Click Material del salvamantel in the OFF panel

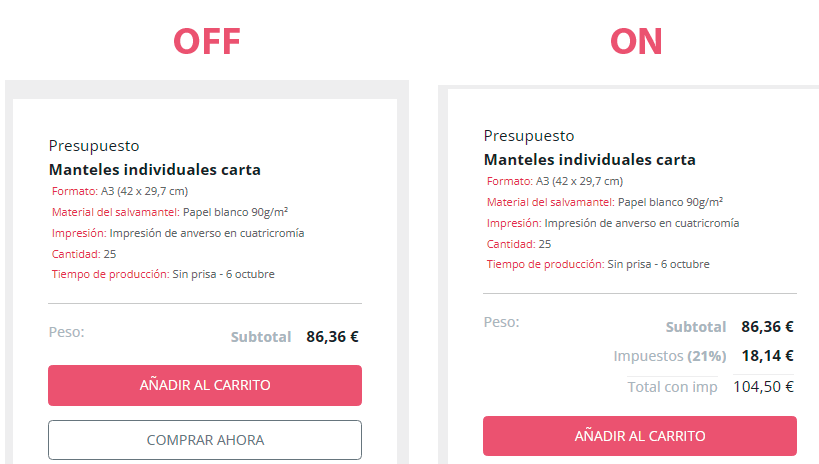115,212
